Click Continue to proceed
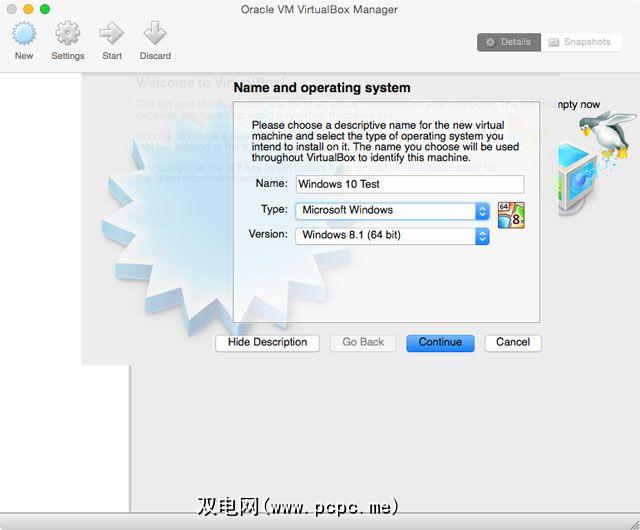Screen dimensions: 640x530 point(440,343)
